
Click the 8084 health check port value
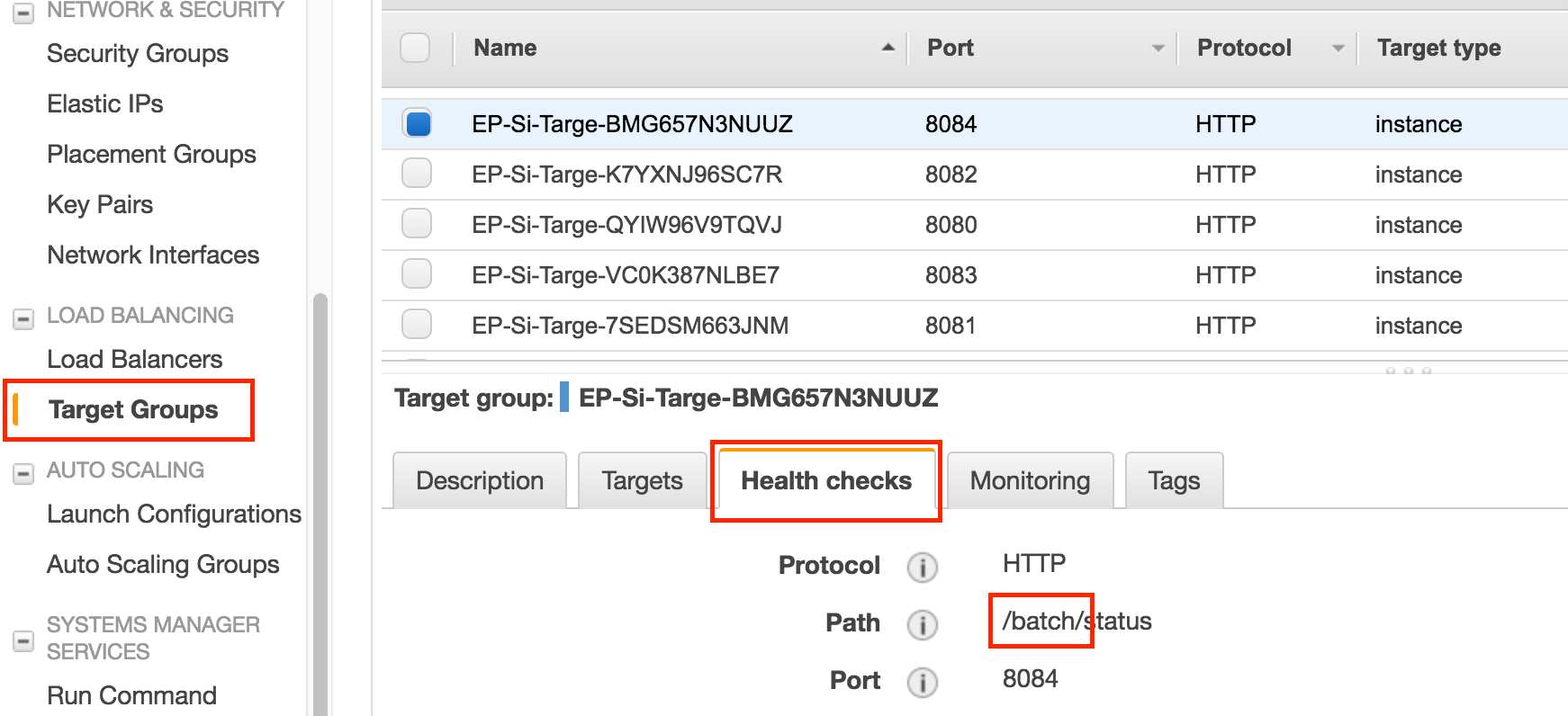click(1030, 679)
